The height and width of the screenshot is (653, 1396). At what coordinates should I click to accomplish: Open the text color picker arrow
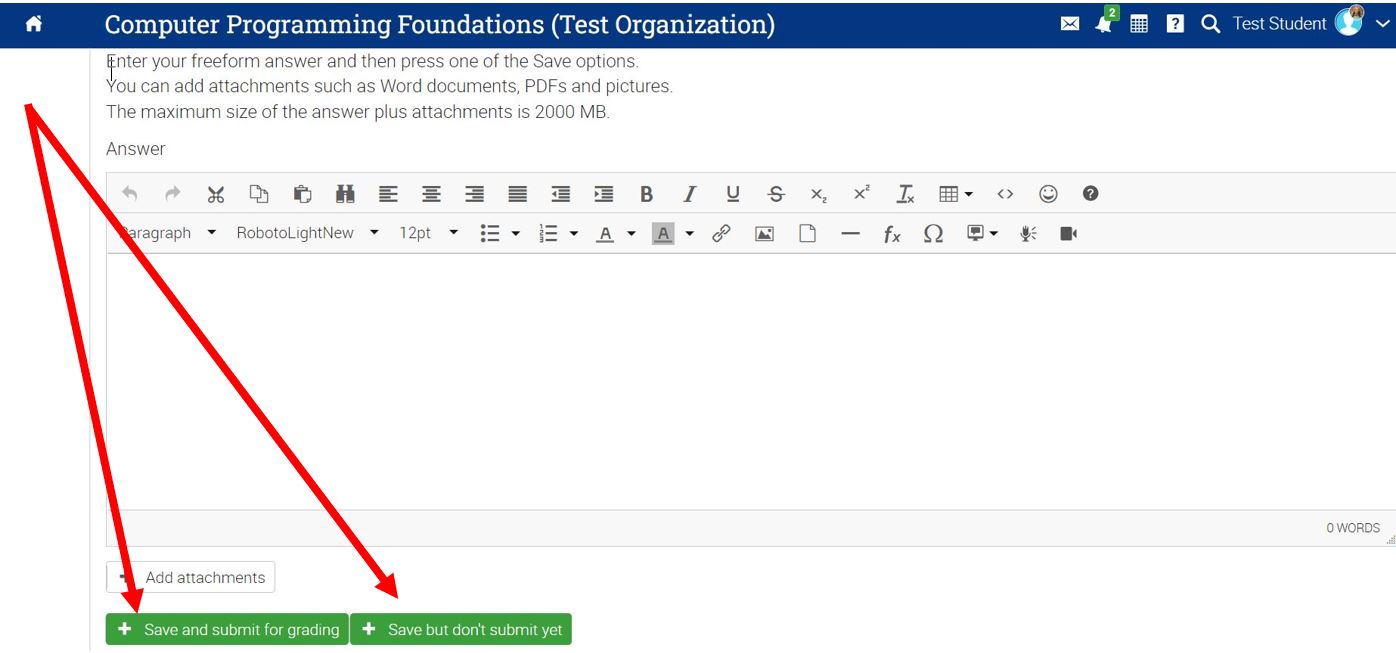coord(631,233)
